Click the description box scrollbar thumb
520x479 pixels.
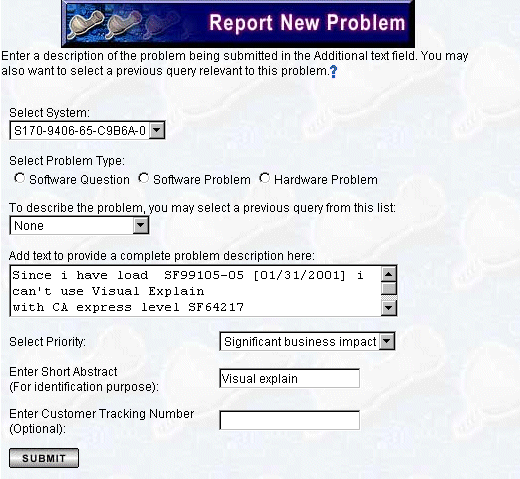pos(389,288)
